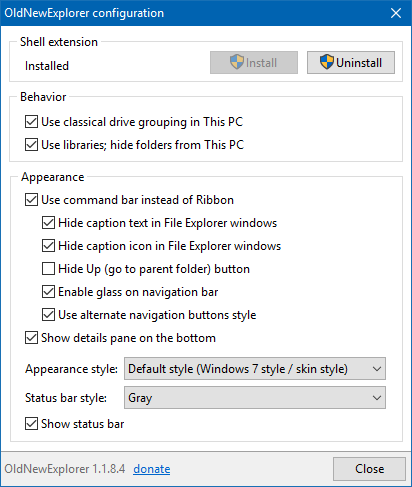Expand the Status bar style combo box
This screenshot has width=412, height=487.
pos(255,398)
